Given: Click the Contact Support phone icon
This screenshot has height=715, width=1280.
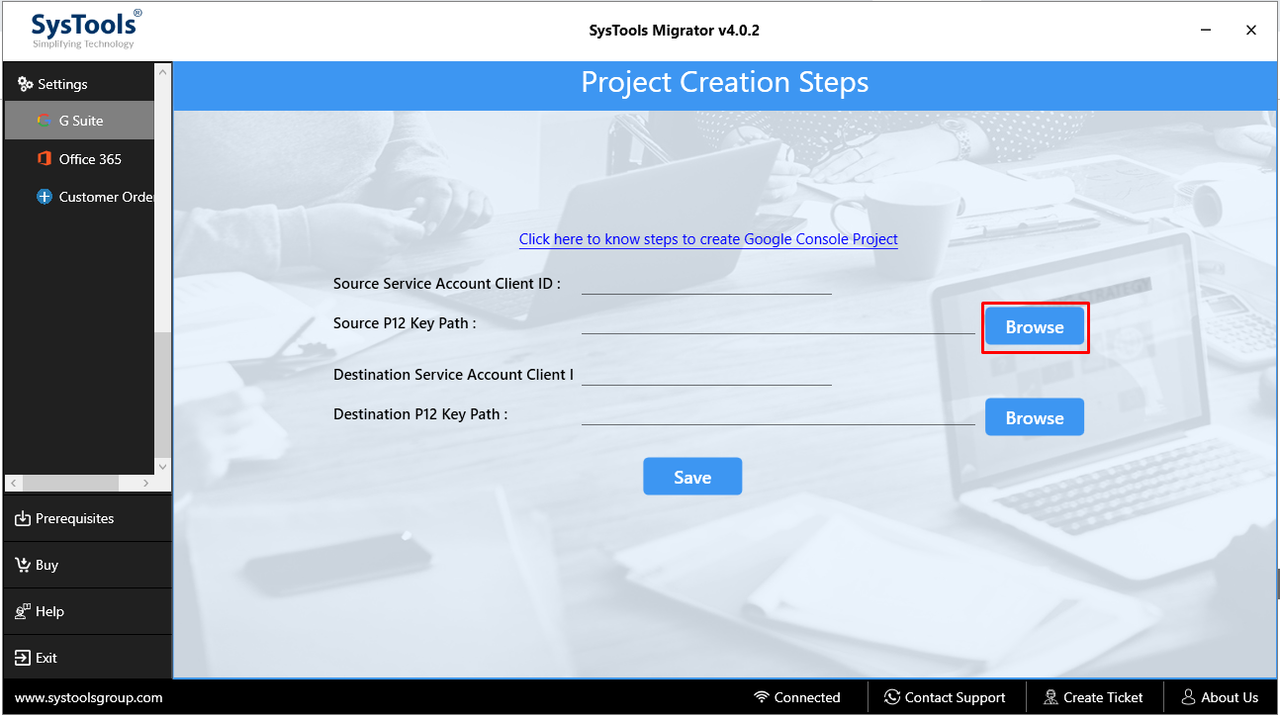Looking at the screenshot, I should pyautogui.click(x=892, y=697).
